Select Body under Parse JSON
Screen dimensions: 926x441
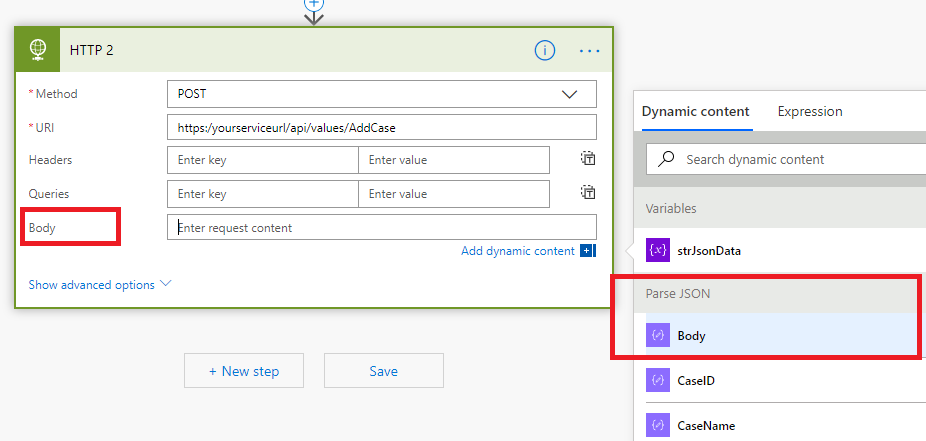coord(691,336)
